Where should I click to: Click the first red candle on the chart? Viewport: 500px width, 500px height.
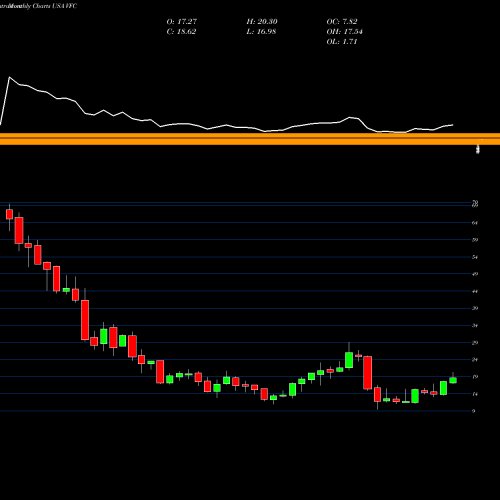point(9,214)
